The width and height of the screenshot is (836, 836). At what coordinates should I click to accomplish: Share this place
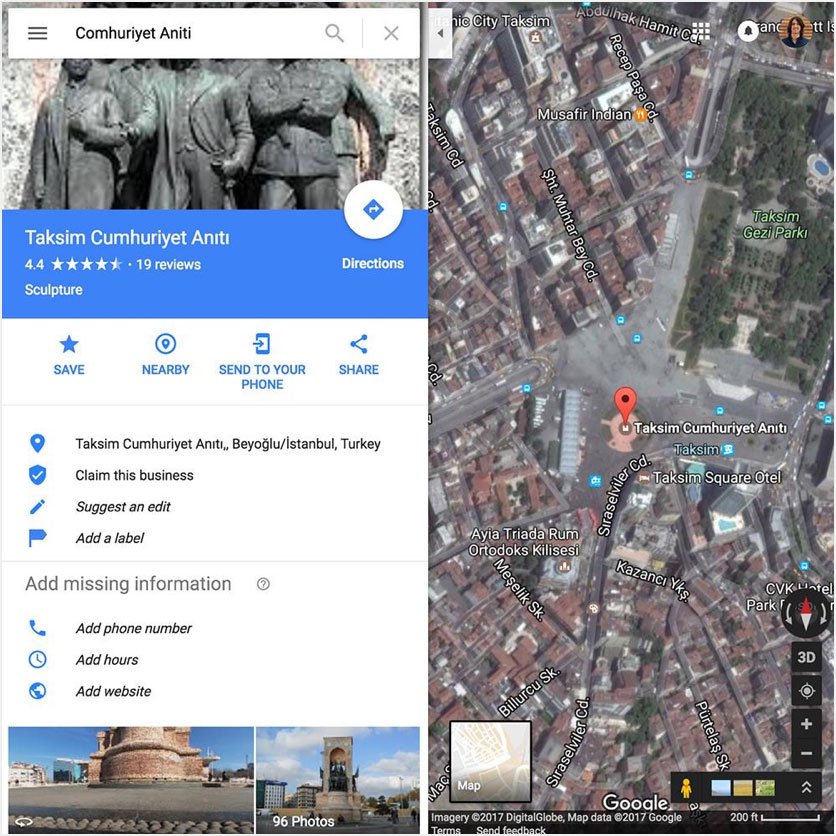coord(358,355)
